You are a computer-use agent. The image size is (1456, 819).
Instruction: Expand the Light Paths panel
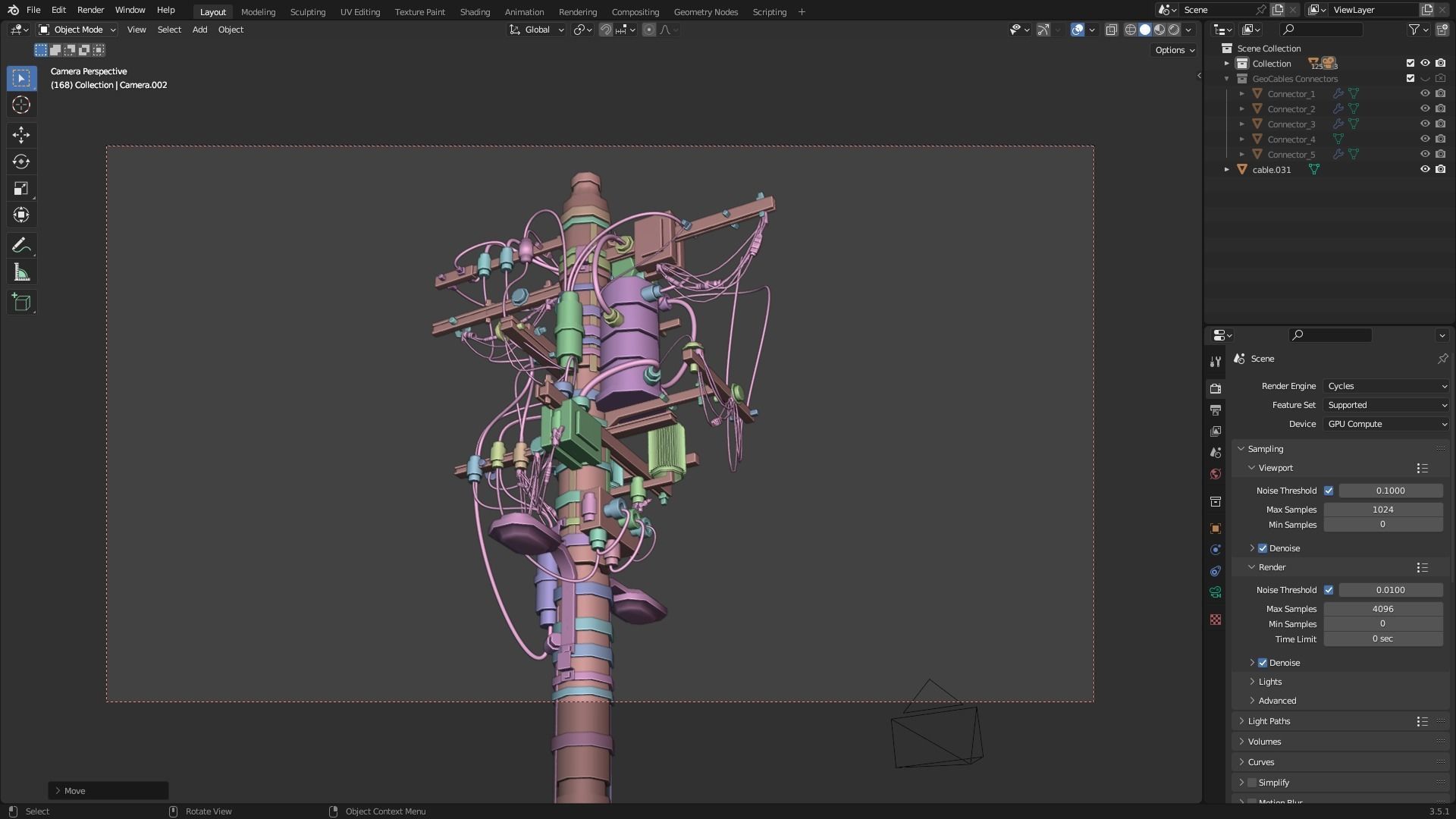(1269, 721)
